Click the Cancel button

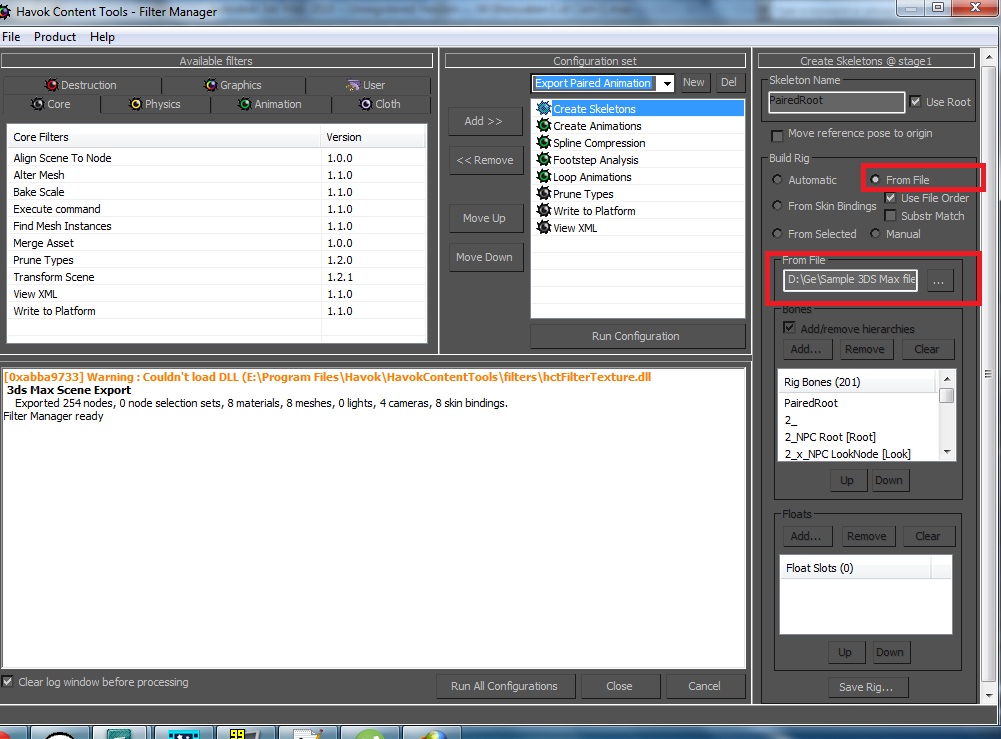[x=705, y=686]
